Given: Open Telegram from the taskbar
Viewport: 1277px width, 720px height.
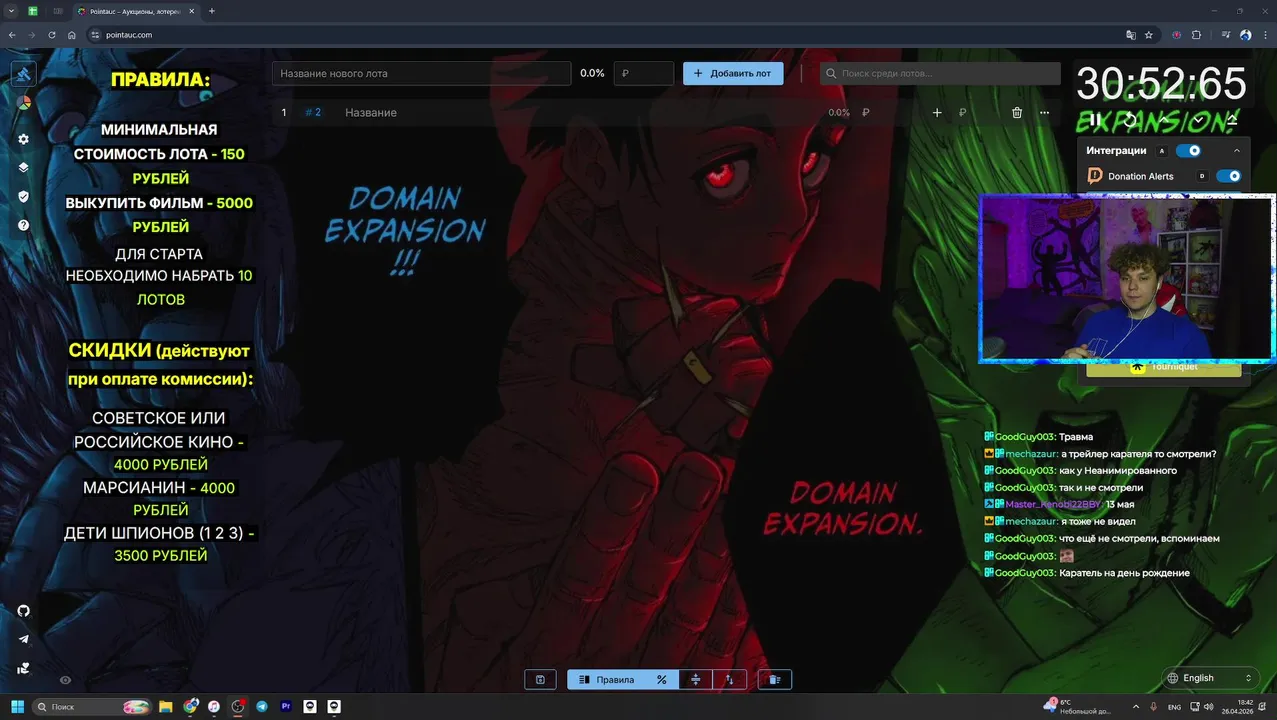Looking at the screenshot, I should pos(262,707).
